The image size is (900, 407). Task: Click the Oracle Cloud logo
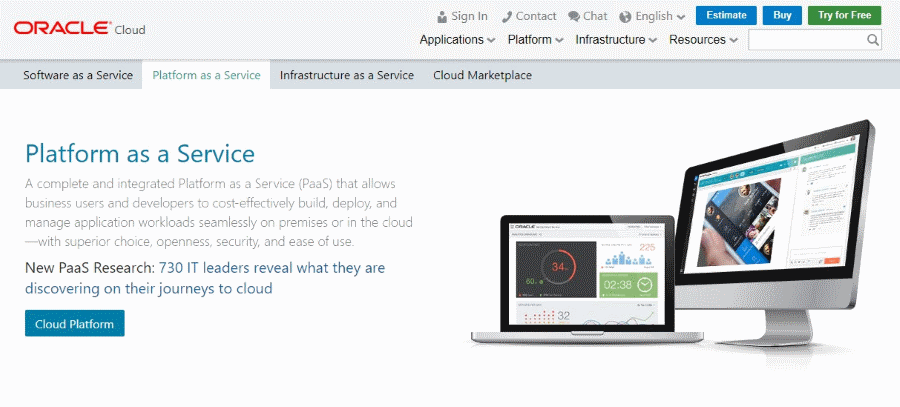79,29
